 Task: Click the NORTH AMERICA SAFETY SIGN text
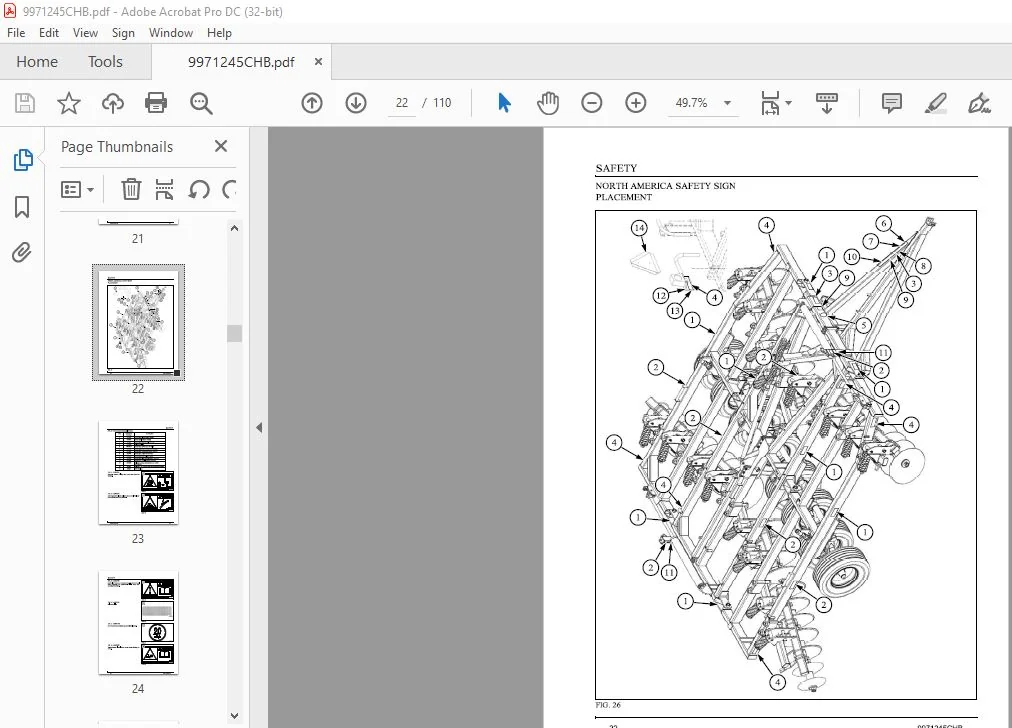[665, 186]
